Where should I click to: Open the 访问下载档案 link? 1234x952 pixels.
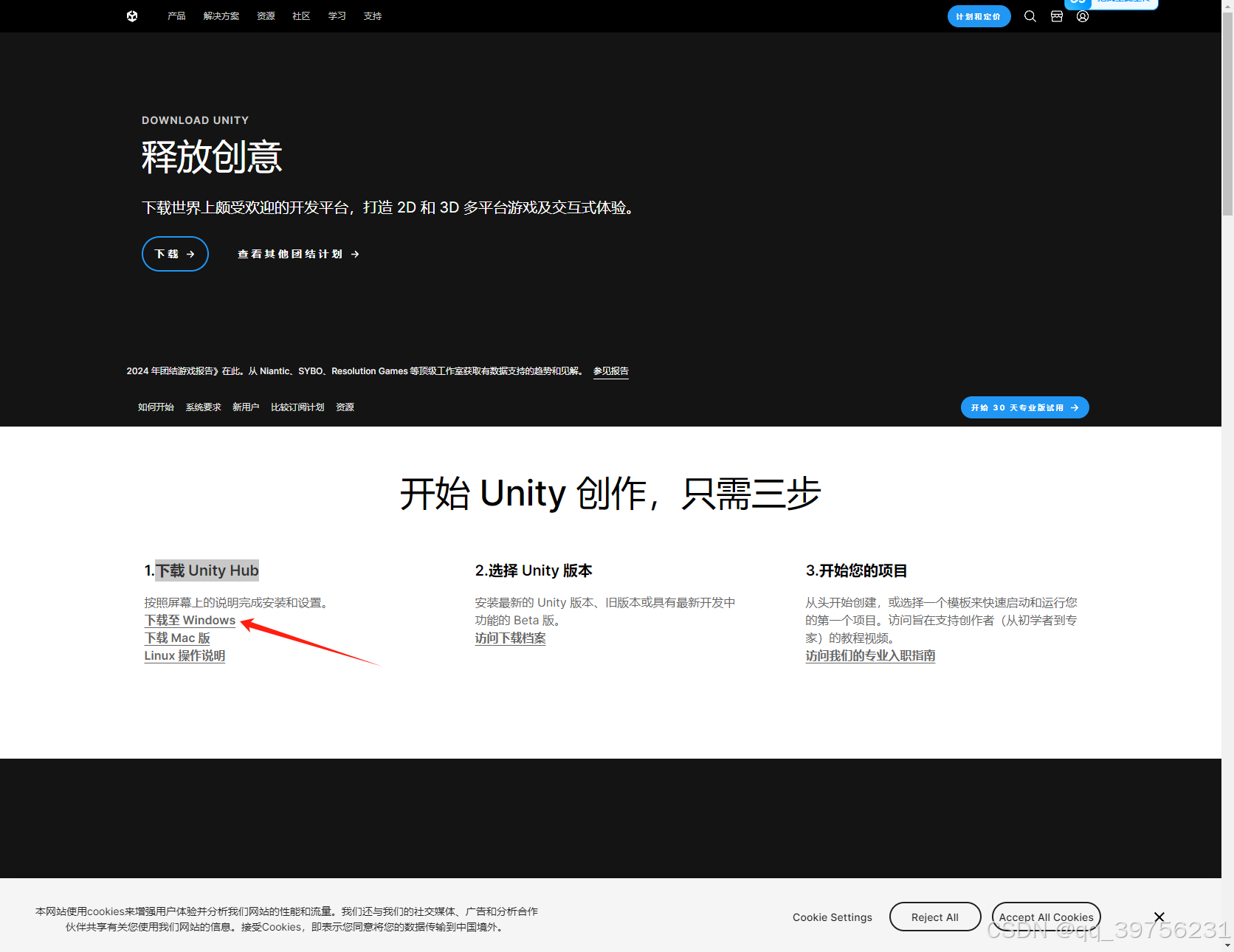pyautogui.click(x=510, y=638)
